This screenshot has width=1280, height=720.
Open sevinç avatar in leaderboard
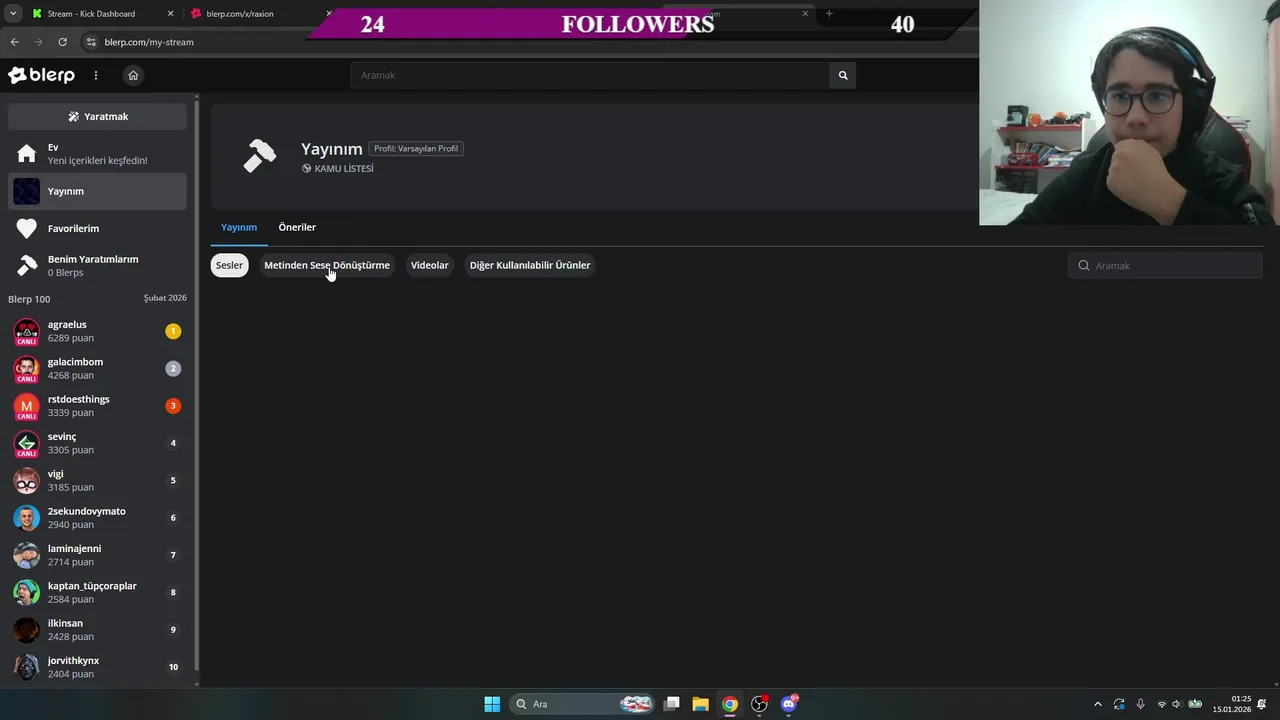tap(27, 443)
